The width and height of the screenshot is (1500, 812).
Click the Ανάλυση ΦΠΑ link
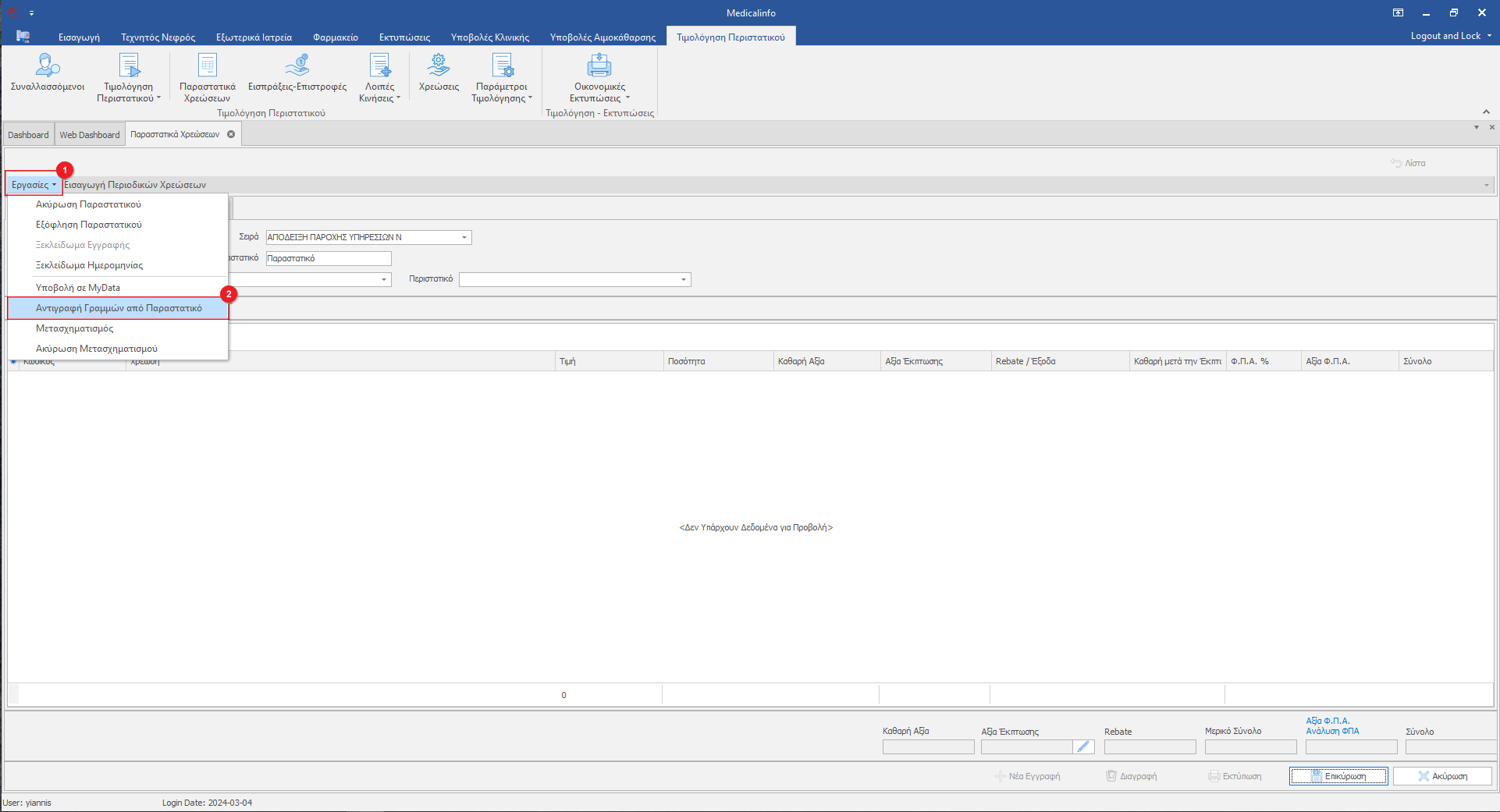pyautogui.click(x=1332, y=731)
